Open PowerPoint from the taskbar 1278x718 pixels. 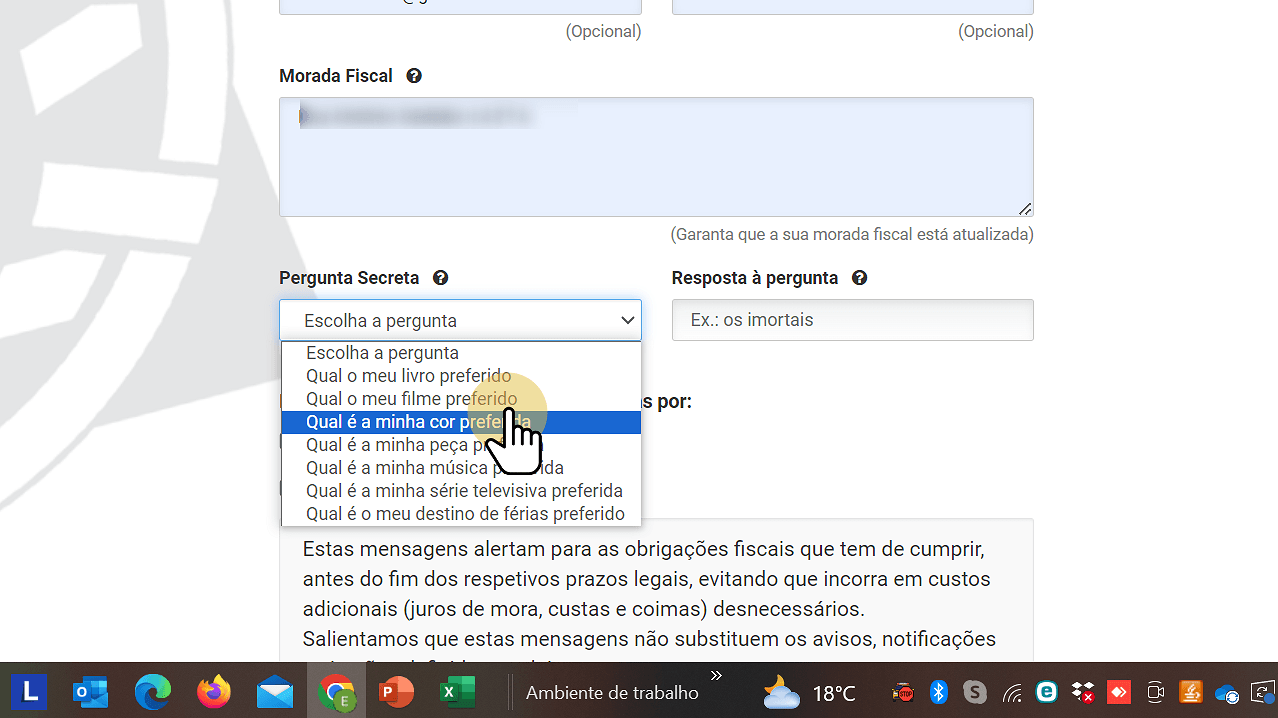coord(396,691)
